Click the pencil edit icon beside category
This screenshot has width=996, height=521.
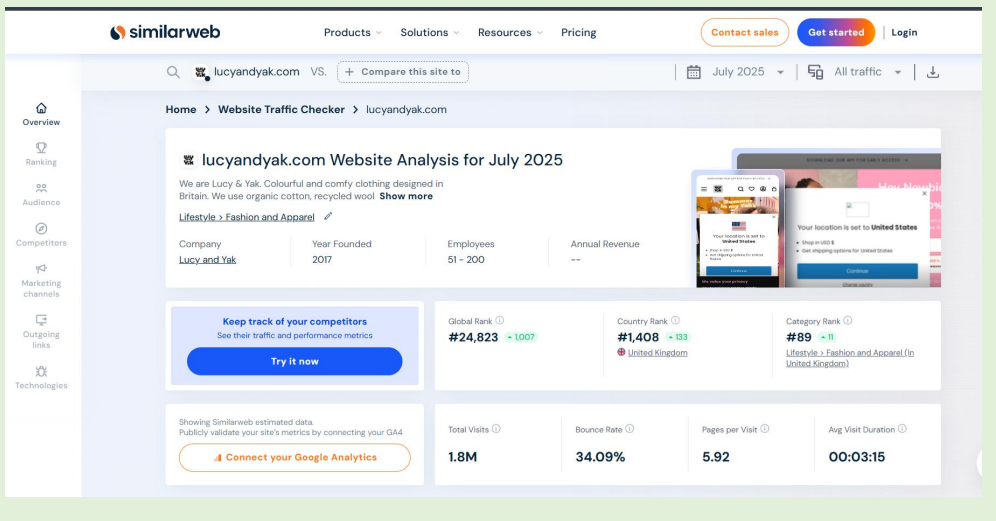[x=328, y=216]
